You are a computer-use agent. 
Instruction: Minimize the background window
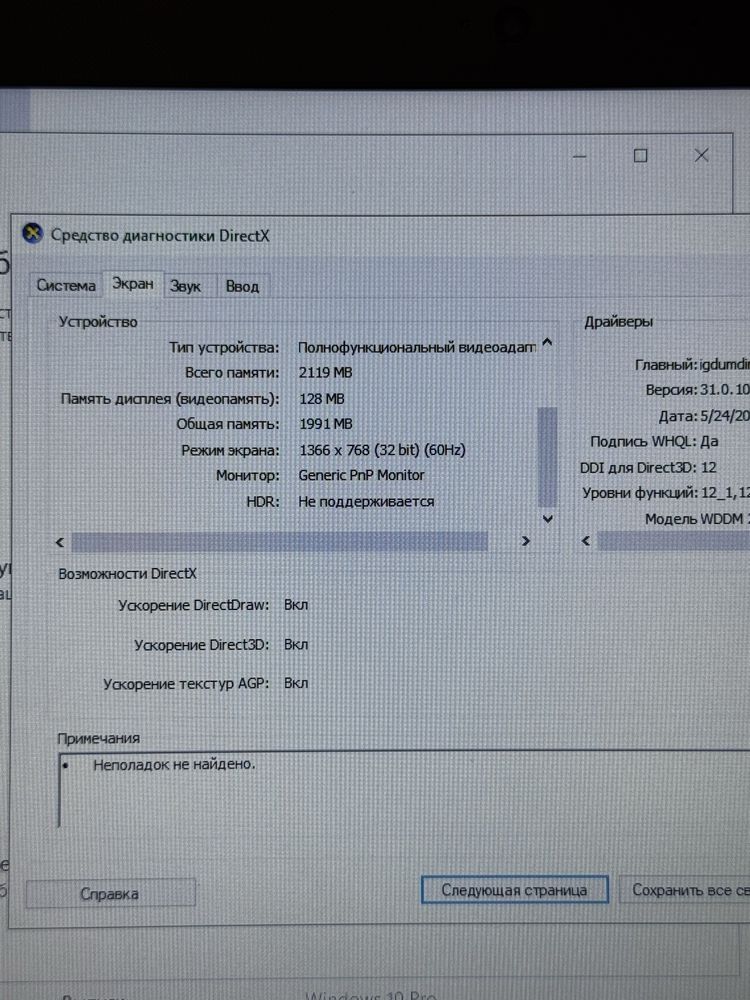click(x=579, y=156)
